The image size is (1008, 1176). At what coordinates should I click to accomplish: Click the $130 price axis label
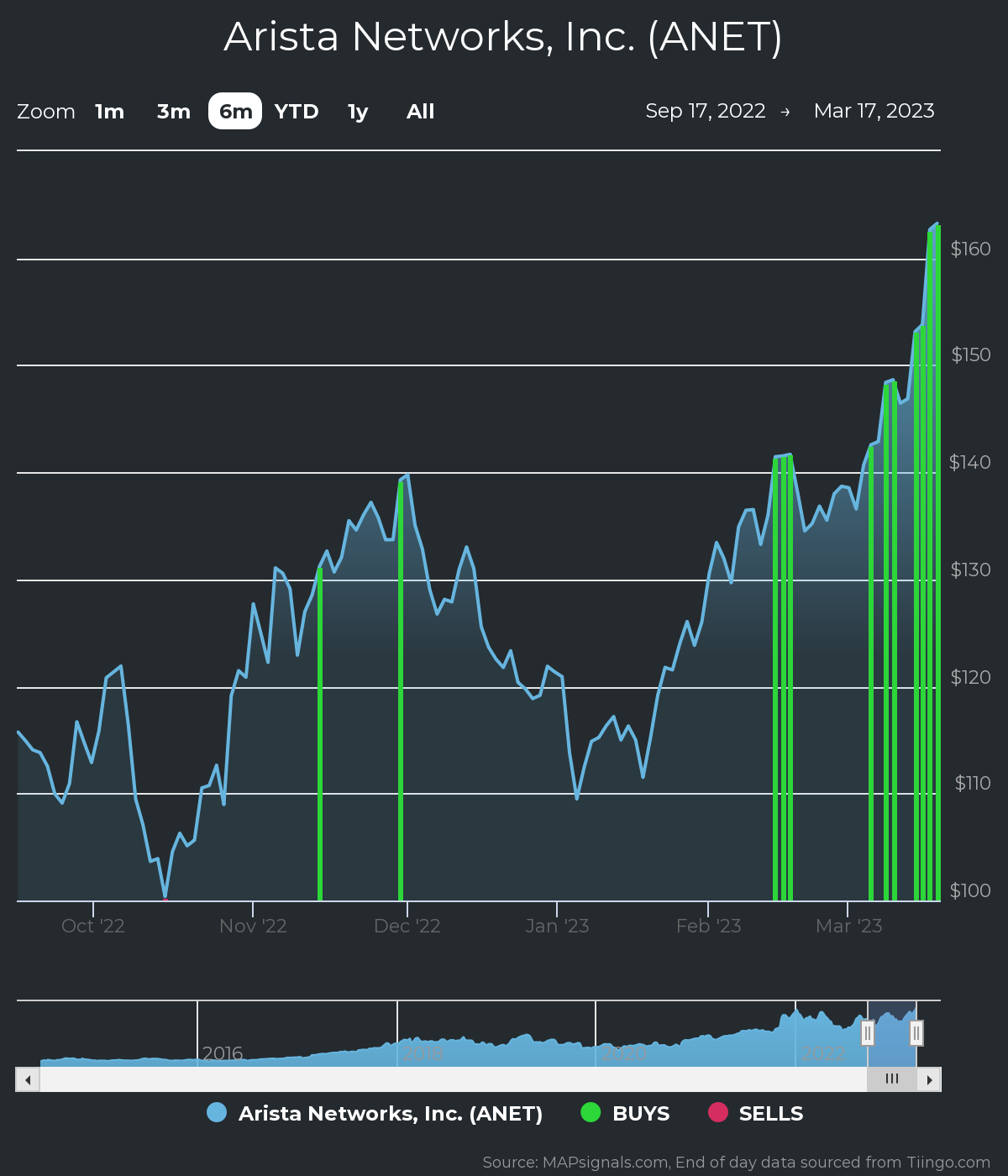pyautogui.click(x=970, y=570)
